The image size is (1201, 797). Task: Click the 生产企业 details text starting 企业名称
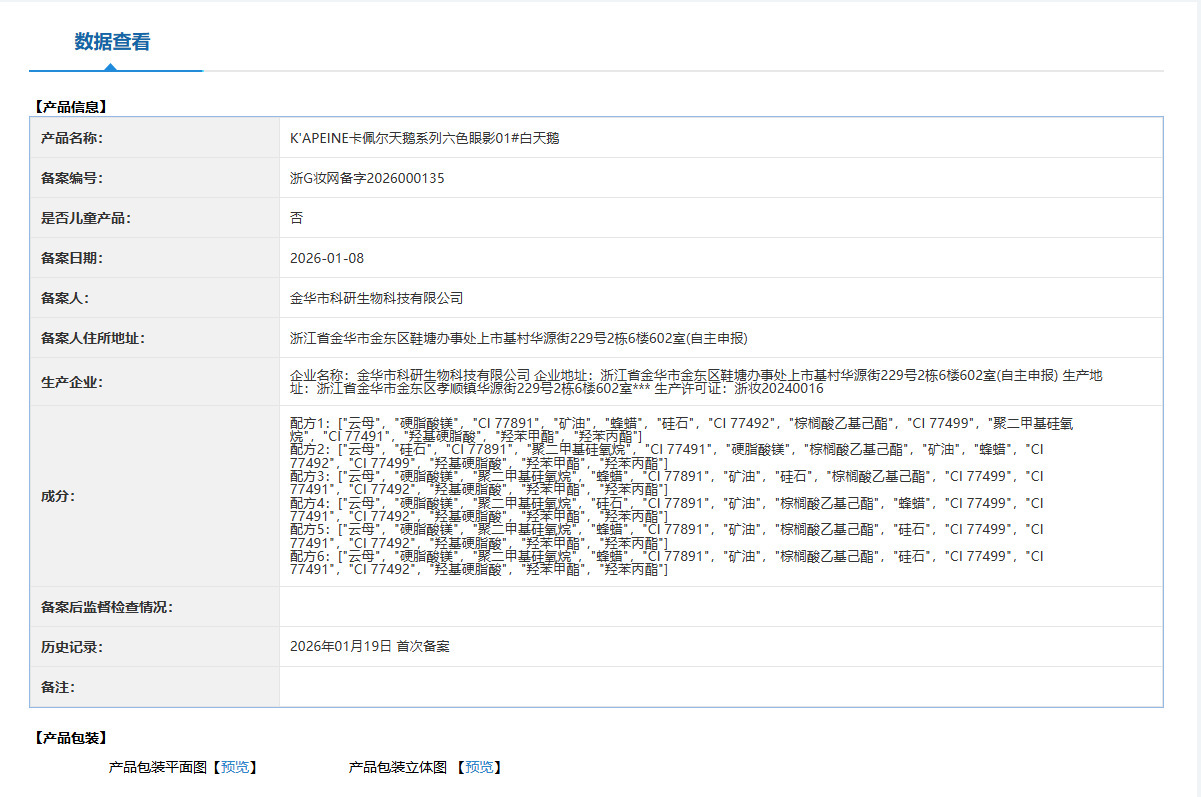coord(697,382)
